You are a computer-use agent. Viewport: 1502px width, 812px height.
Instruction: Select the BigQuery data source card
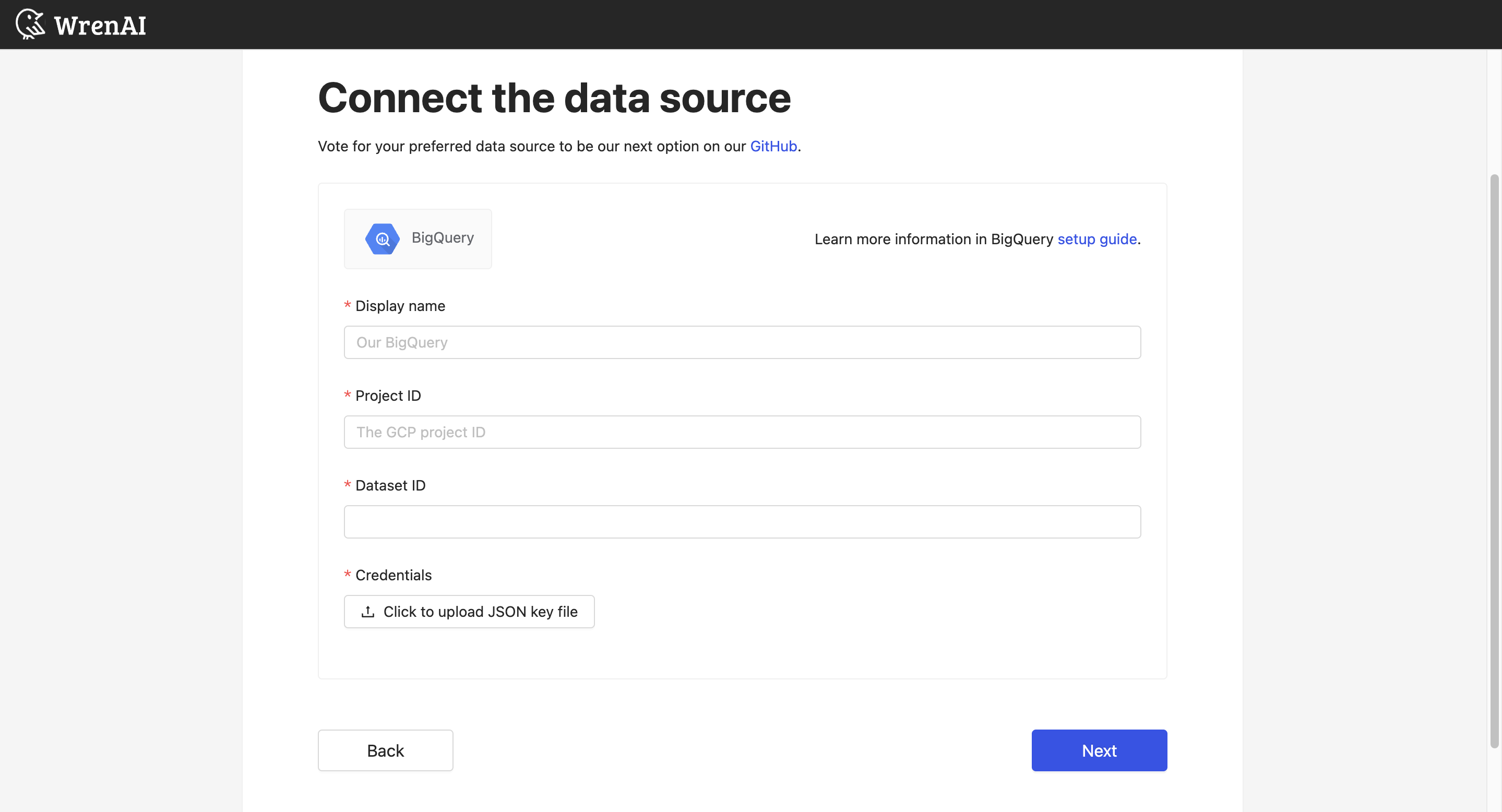[418, 238]
